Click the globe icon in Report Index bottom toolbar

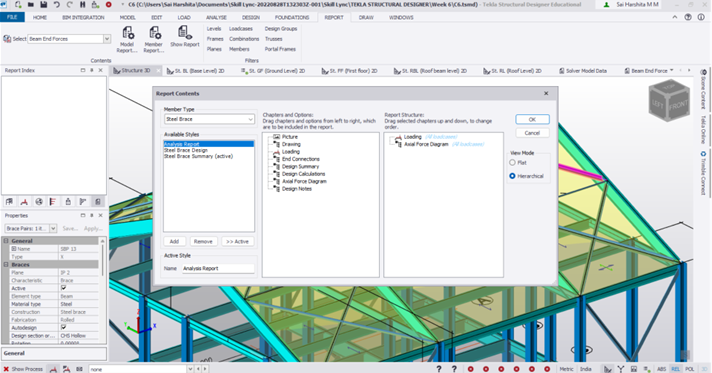pos(39,202)
